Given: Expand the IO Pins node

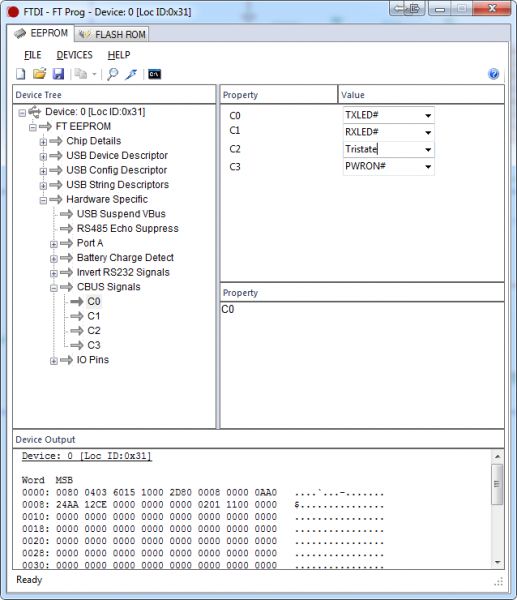Looking at the screenshot, I should pos(54,360).
